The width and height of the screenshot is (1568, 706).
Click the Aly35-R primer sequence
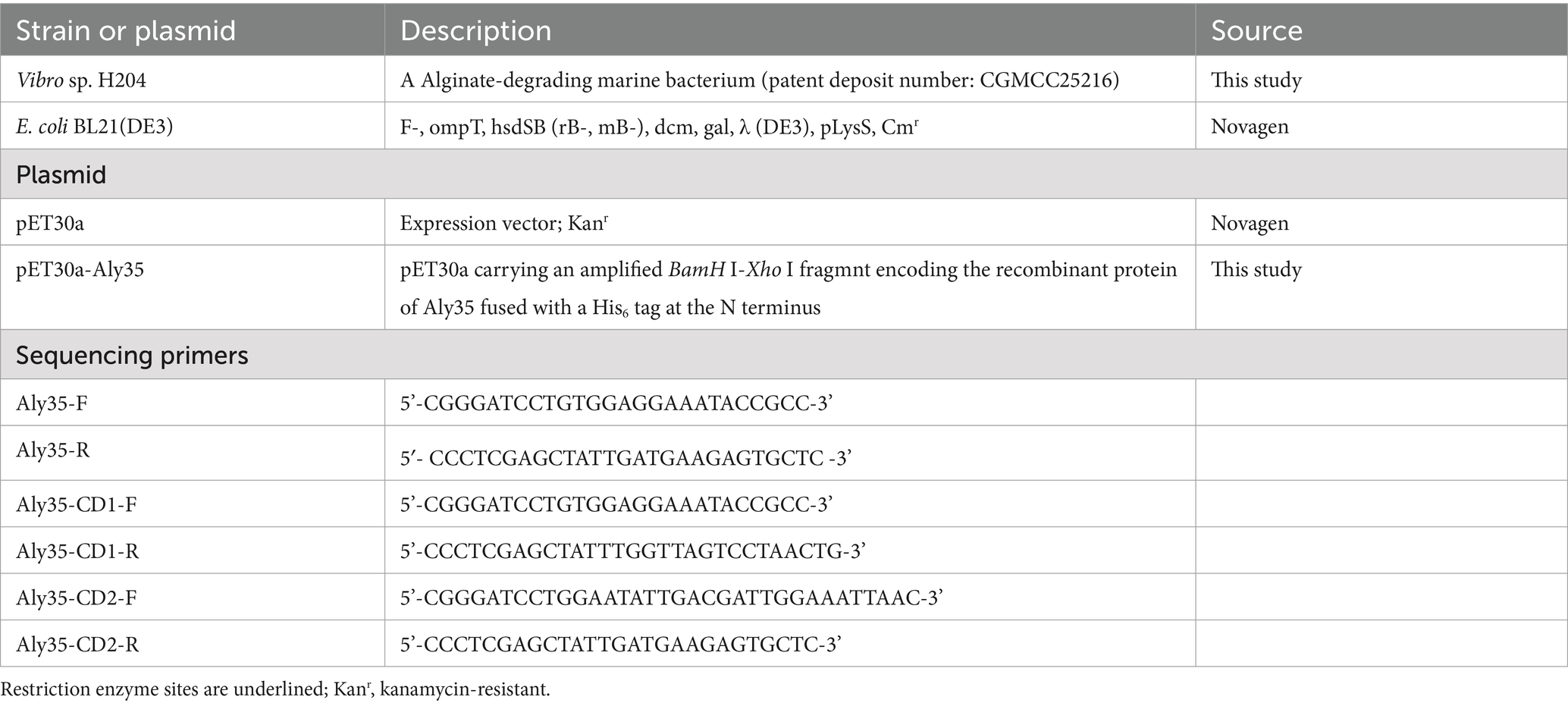pyautogui.click(x=626, y=457)
